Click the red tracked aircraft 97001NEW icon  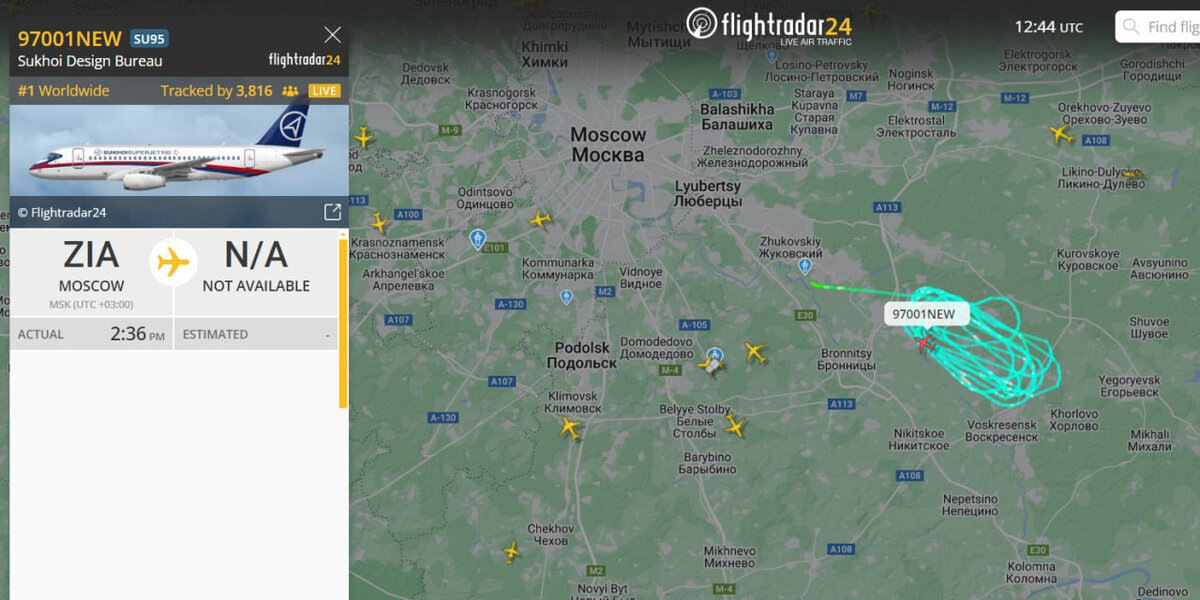pos(925,343)
